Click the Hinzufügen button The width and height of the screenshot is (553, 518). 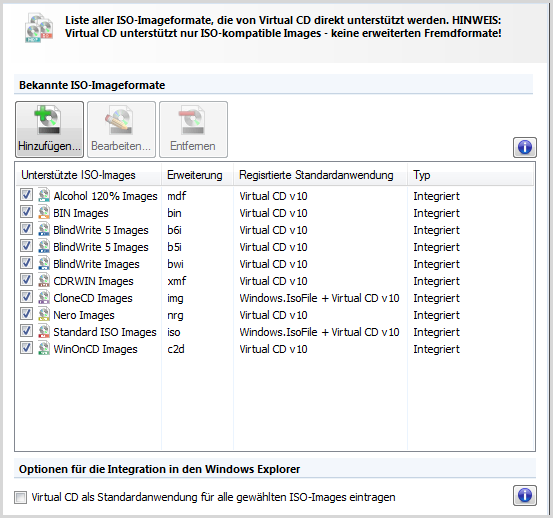49,129
